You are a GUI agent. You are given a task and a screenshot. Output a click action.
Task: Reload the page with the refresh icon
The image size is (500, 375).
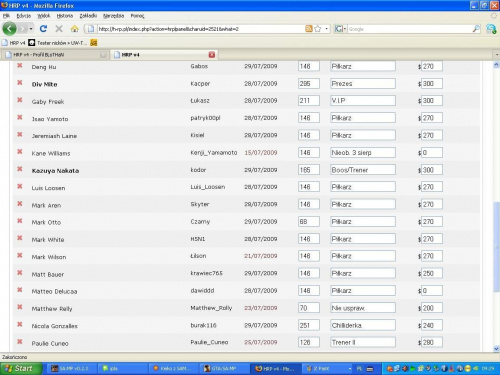tap(43, 29)
